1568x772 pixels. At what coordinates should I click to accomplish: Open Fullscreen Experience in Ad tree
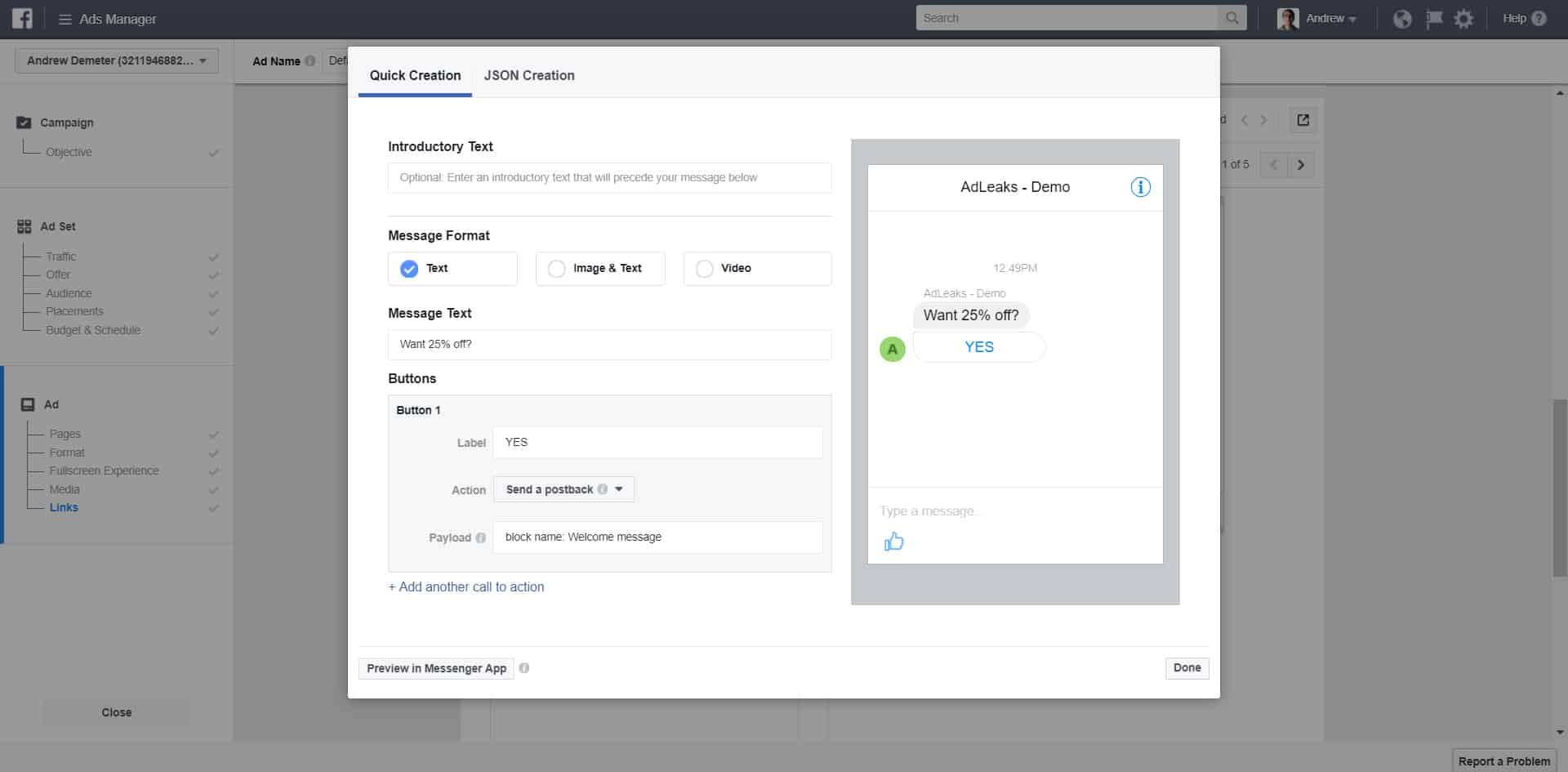104,471
